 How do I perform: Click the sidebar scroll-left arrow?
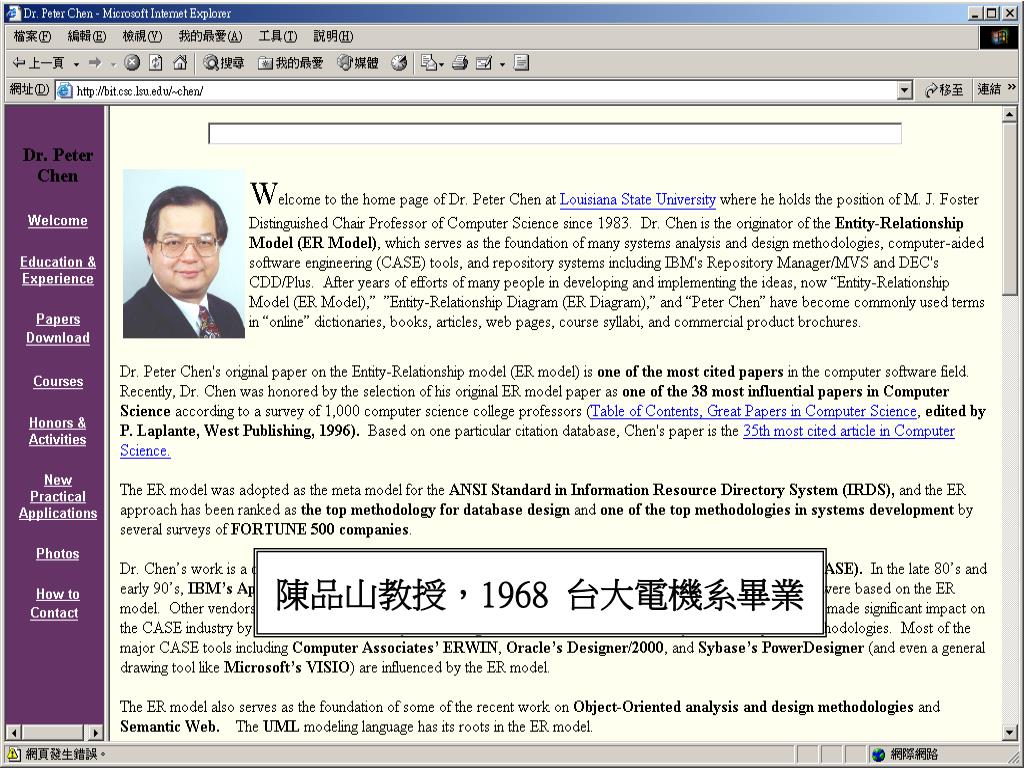tap(14, 733)
